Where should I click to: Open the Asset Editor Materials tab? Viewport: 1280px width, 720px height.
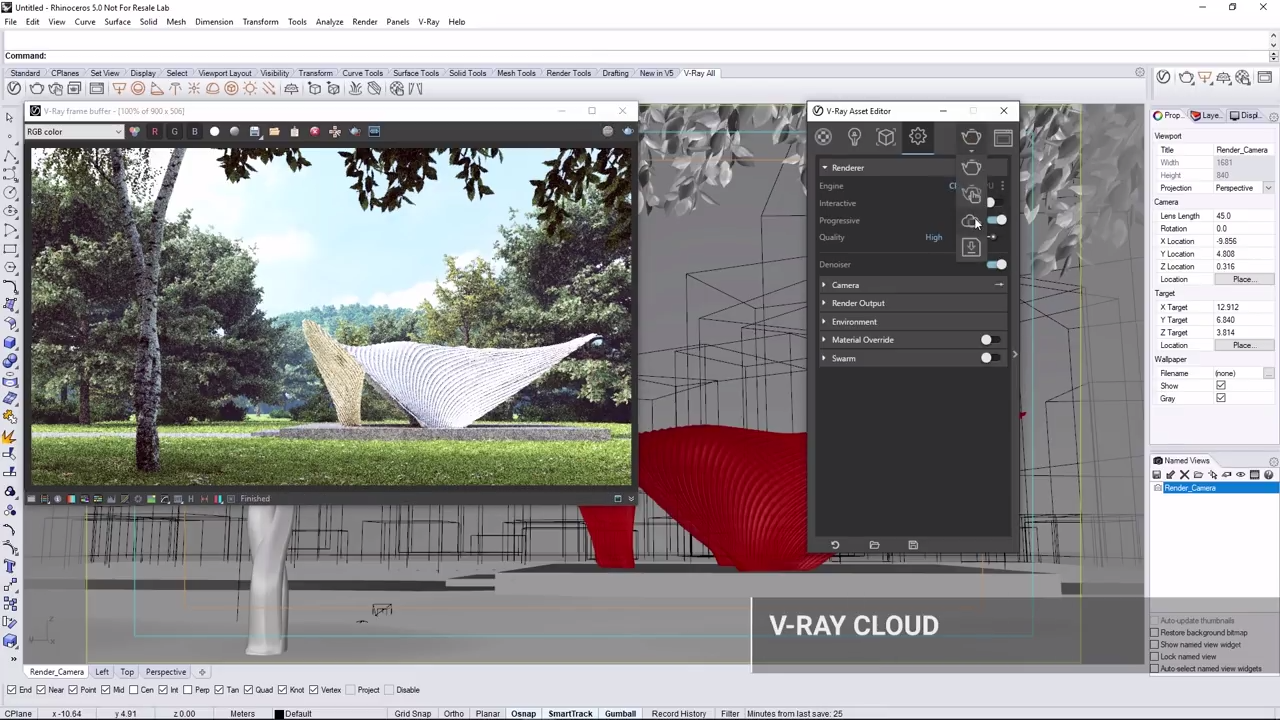point(823,137)
